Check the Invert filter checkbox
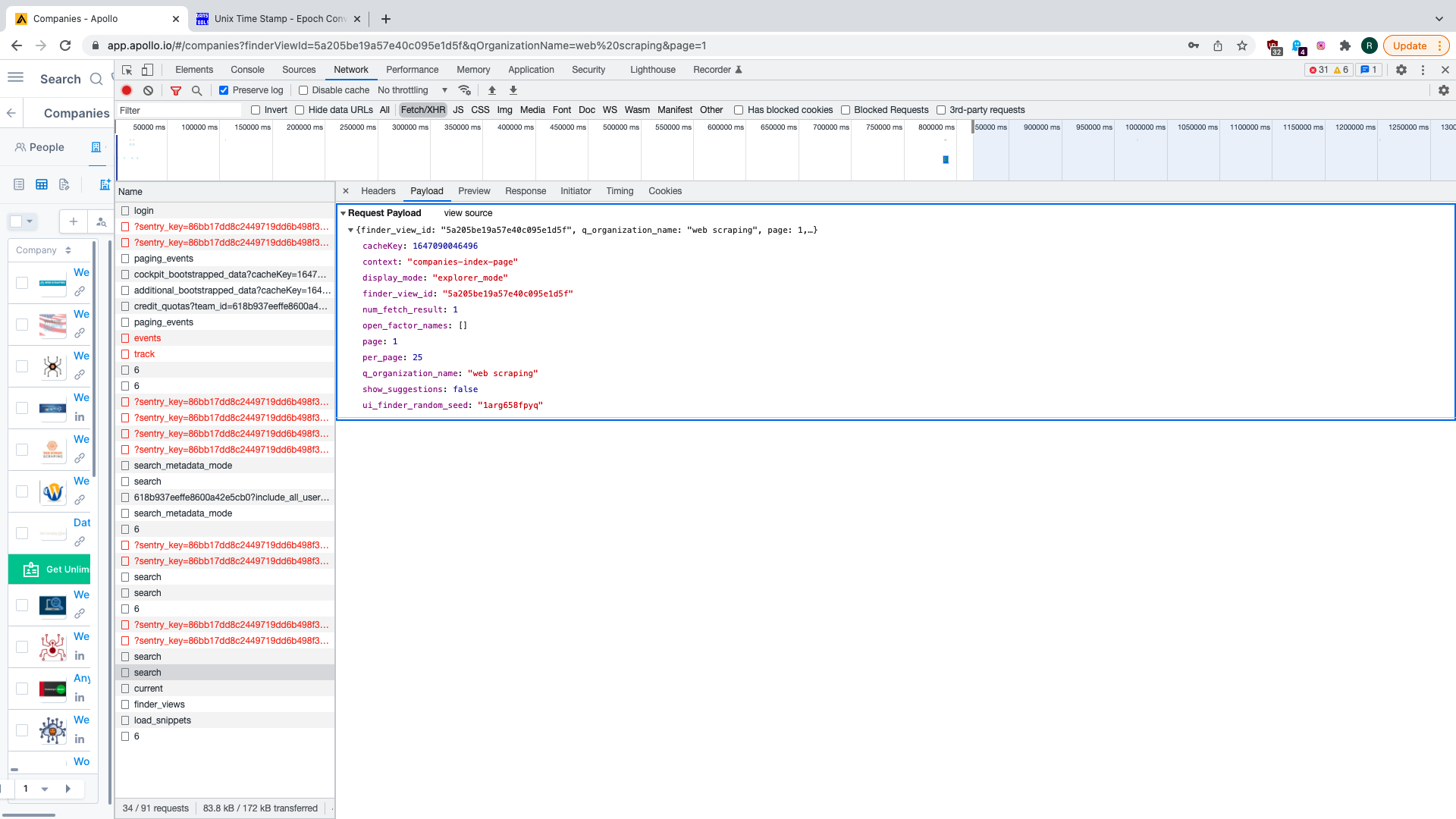The image size is (1456, 819). pyautogui.click(x=256, y=110)
